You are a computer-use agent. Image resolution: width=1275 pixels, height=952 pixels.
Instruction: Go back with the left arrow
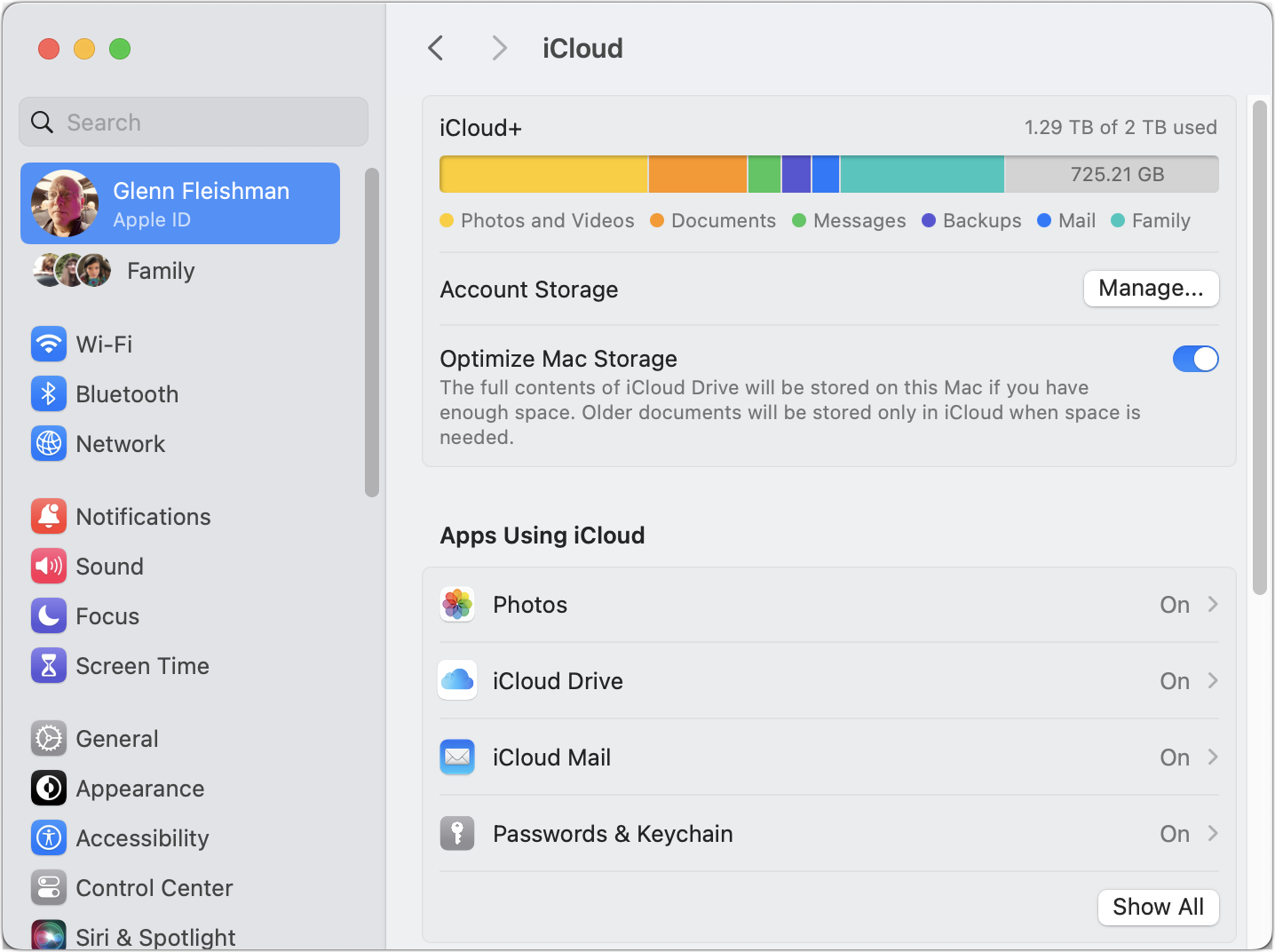click(x=435, y=48)
